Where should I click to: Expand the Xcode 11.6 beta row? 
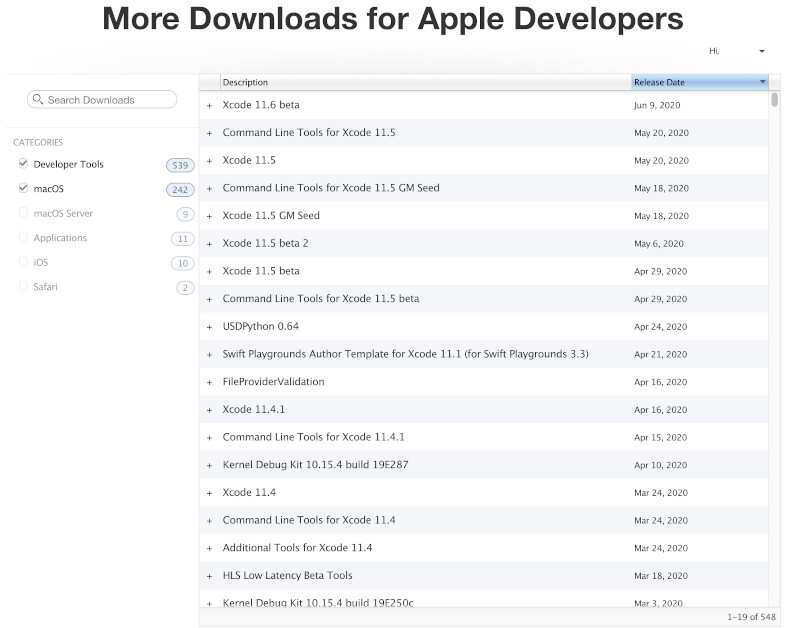click(x=209, y=105)
